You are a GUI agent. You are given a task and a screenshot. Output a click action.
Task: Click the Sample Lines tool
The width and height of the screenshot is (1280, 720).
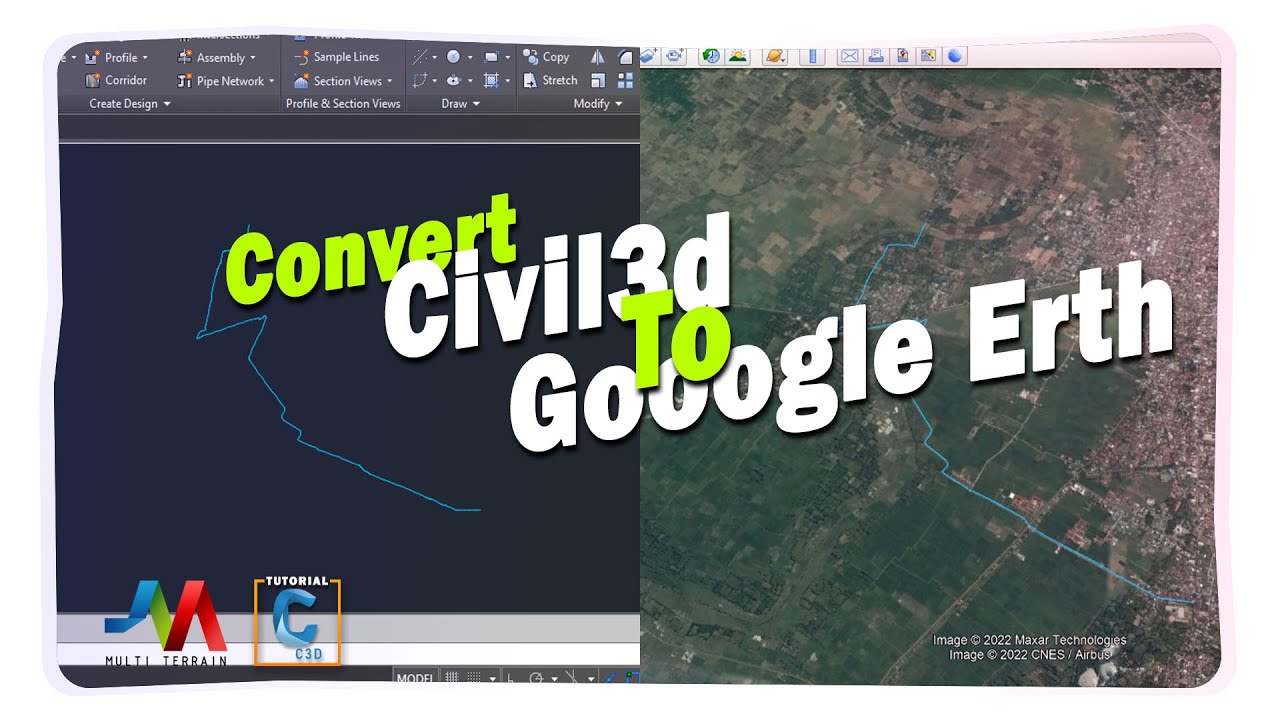tap(336, 57)
